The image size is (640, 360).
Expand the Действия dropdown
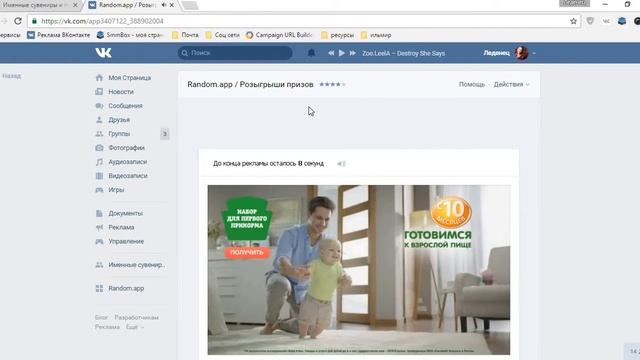point(511,84)
